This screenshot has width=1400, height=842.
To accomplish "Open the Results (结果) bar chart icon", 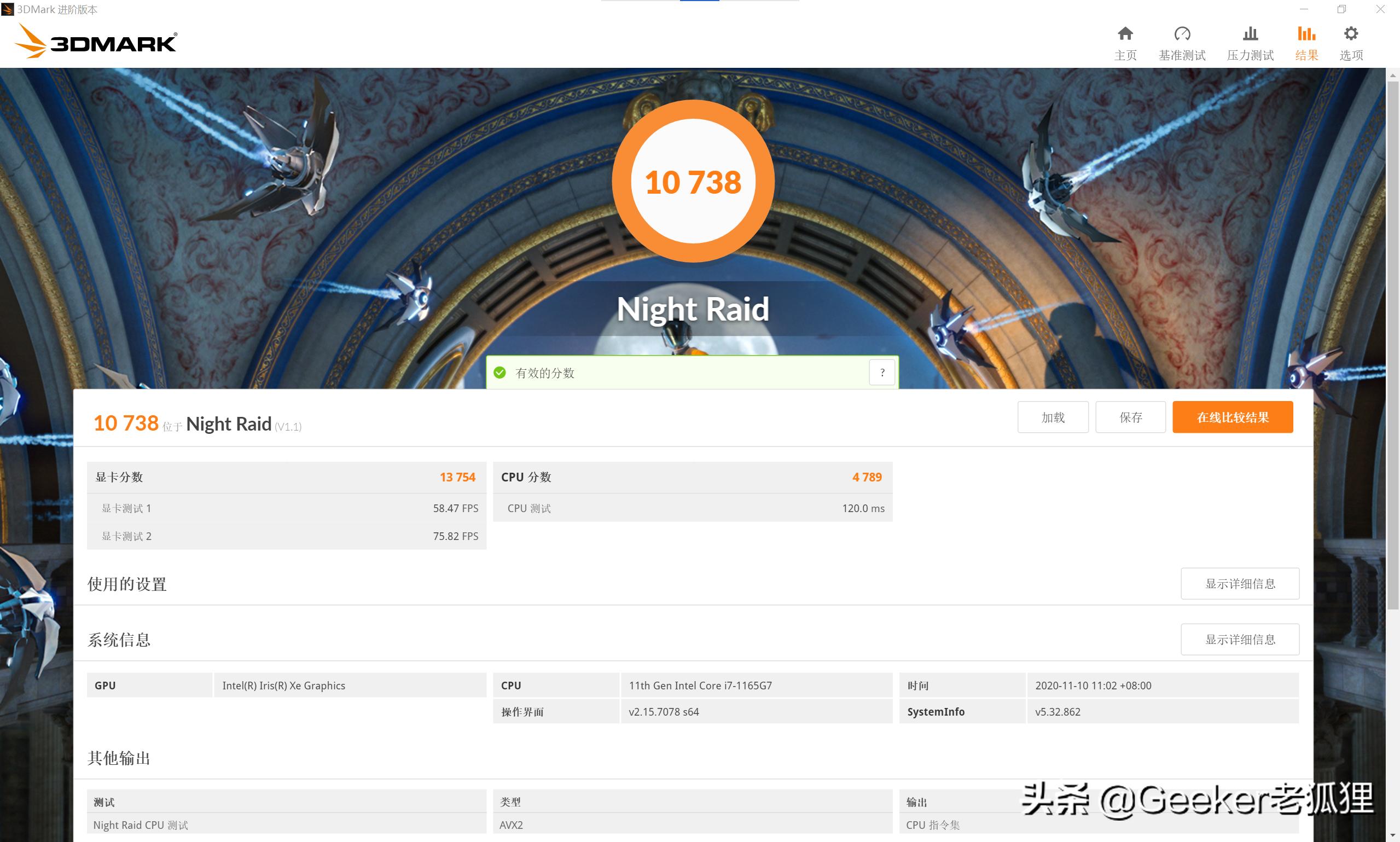I will click(1306, 34).
